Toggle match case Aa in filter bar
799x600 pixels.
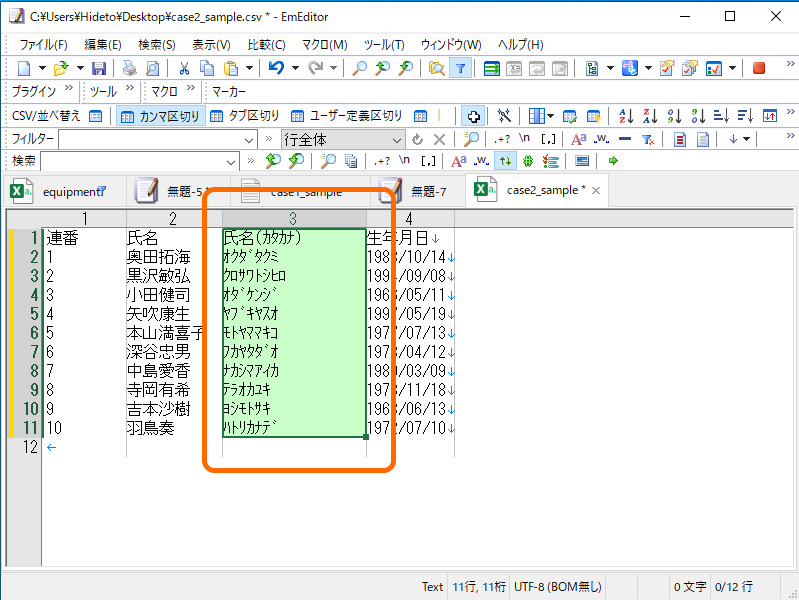[578, 139]
